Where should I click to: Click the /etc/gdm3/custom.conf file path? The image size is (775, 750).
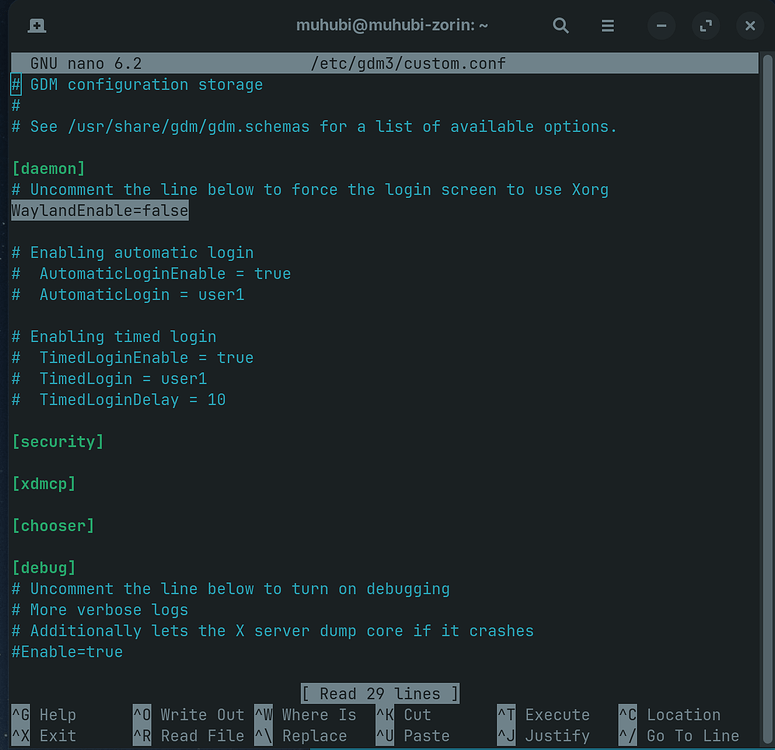(408, 63)
